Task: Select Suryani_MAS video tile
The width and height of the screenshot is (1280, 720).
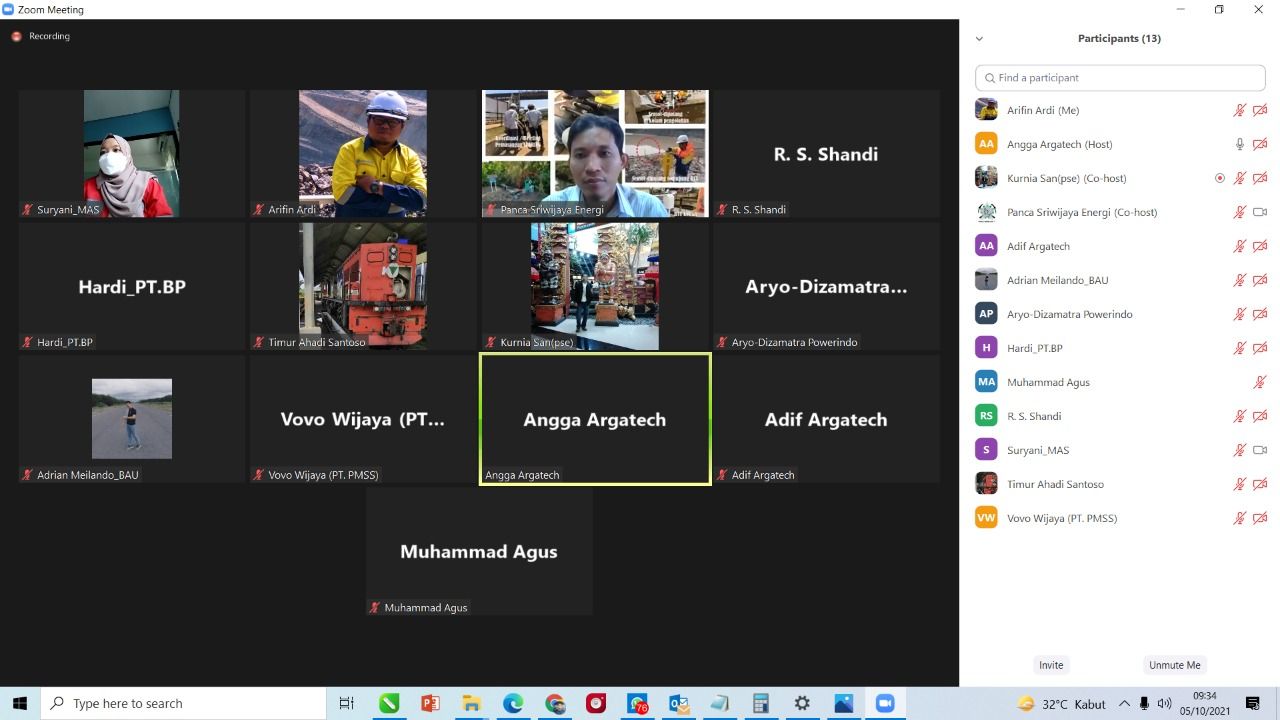Action: [x=132, y=153]
